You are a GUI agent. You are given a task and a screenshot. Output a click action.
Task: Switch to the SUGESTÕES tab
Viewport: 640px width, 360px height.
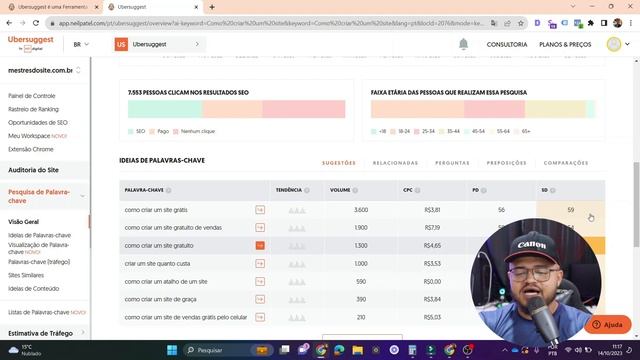coord(339,163)
